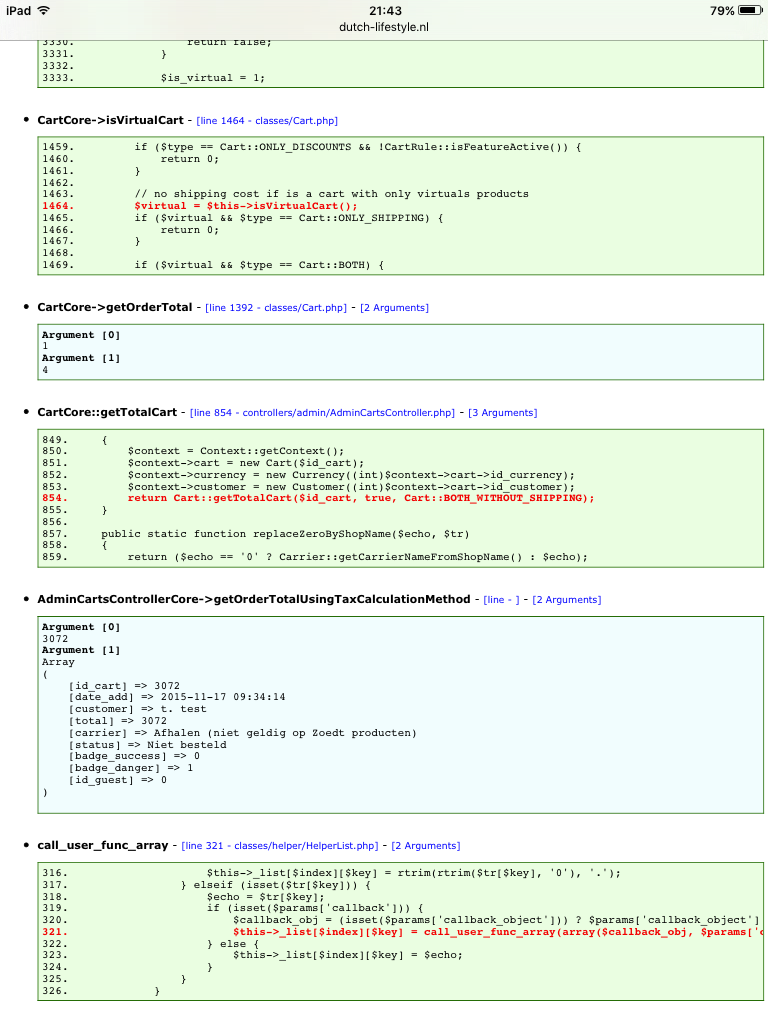Select AdminCartsControllerCore->getOrderTotalUsingTaxCalculationMethod heading

coord(253,599)
